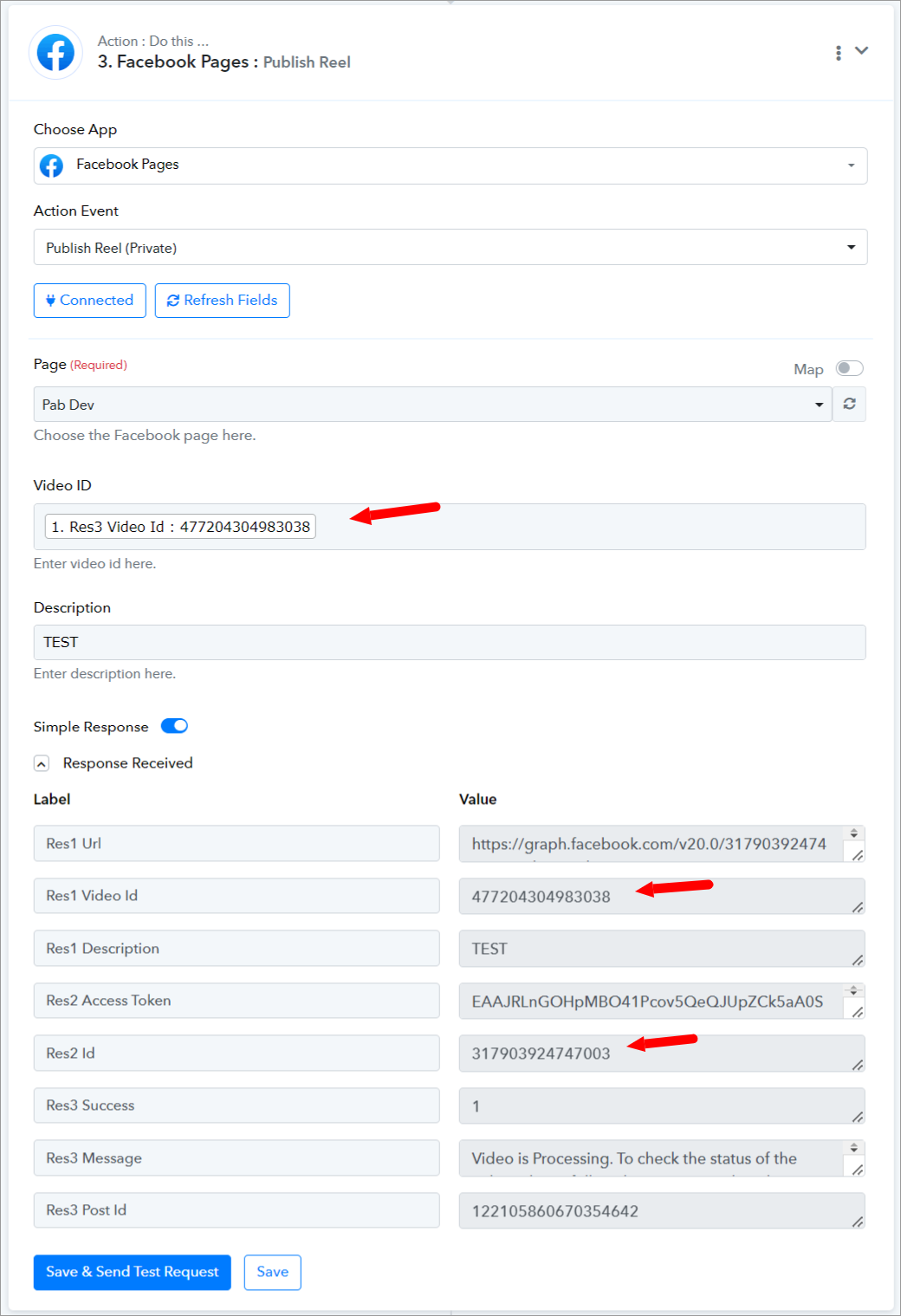
Task: Click the resize handle of the Res3 Post Id value
Action: [857, 1222]
